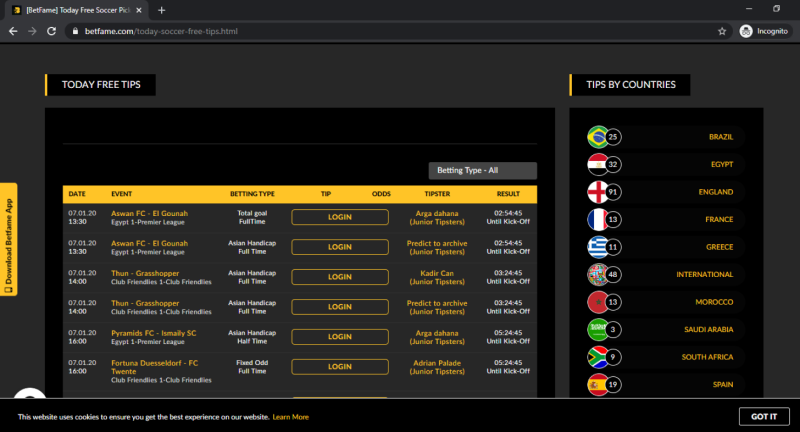Click the browser back arrow

point(13,31)
